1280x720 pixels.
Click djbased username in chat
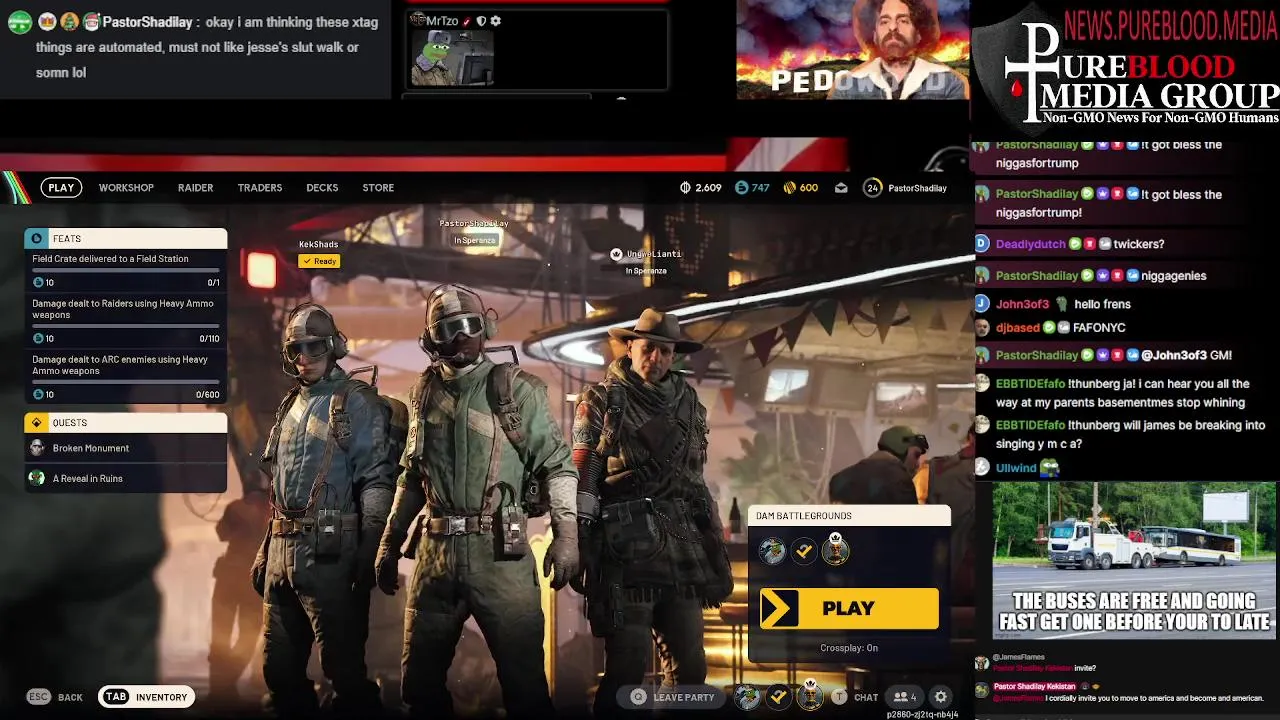tap(1018, 328)
